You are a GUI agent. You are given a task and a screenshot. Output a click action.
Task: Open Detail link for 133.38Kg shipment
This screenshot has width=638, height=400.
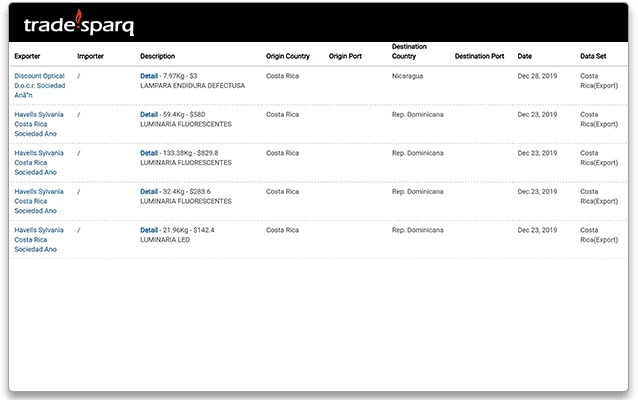(x=149, y=153)
